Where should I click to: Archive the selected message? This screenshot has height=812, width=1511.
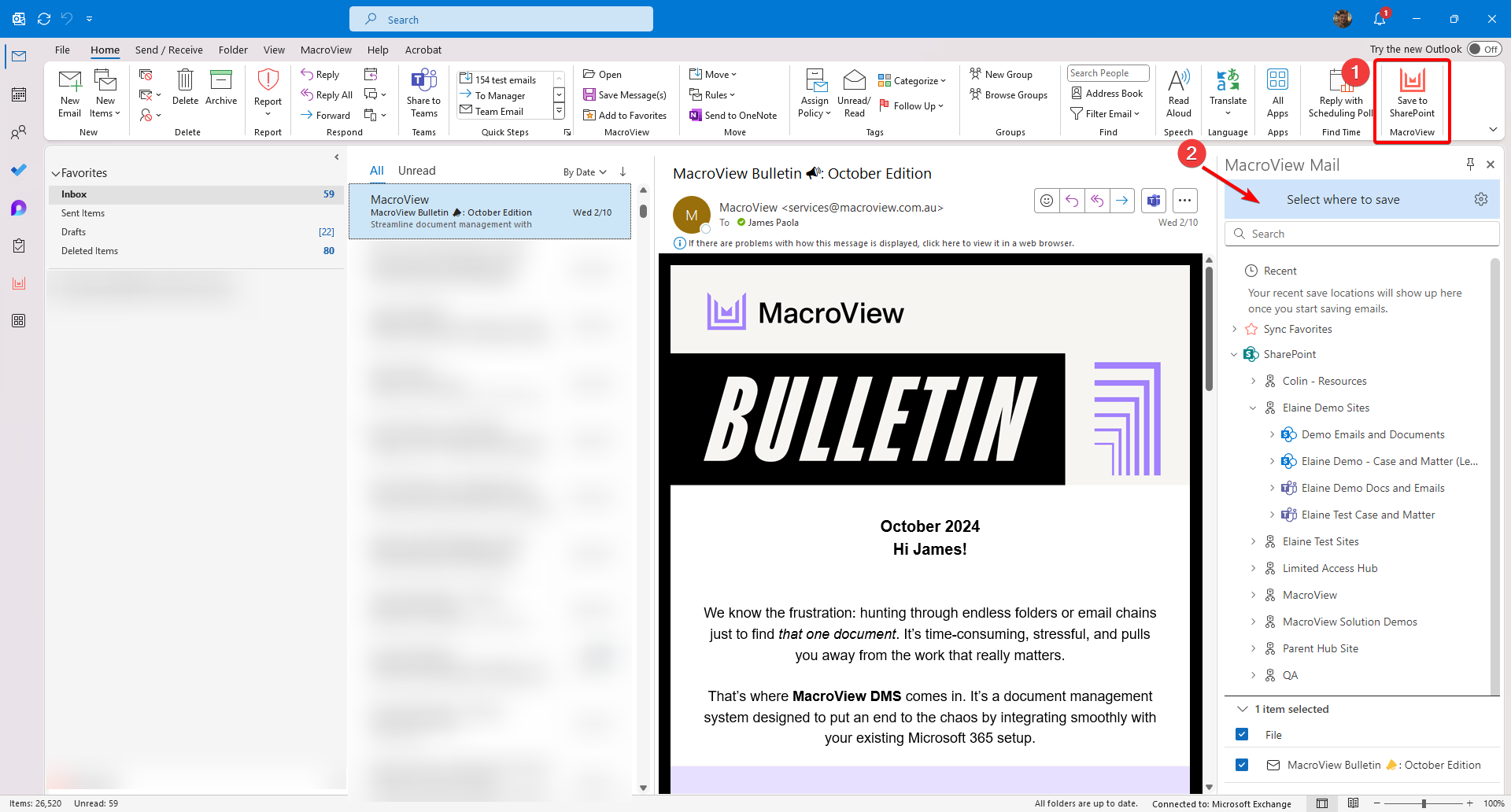click(221, 87)
